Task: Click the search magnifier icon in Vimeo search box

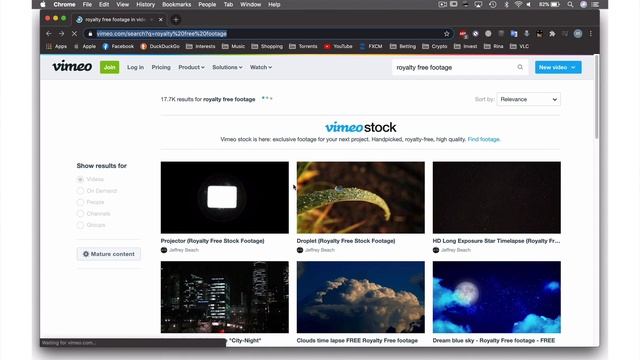Action: click(x=520, y=67)
